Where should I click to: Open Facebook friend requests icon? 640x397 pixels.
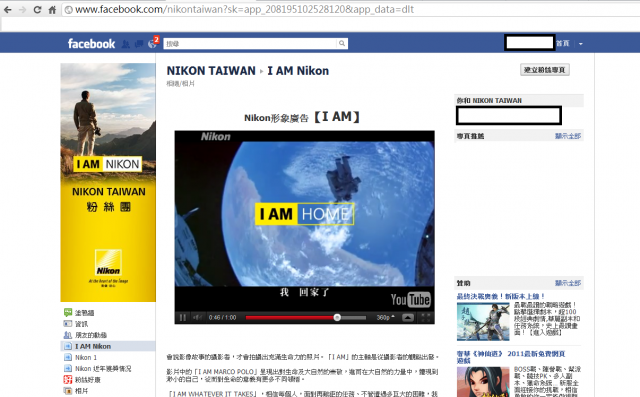pyautogui.click(x=126, y=44)
